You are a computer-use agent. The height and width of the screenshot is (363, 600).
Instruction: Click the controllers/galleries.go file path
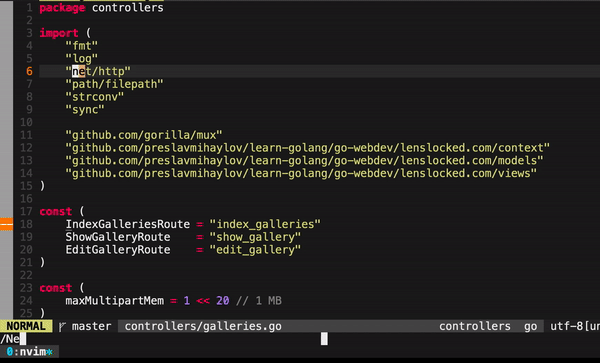203,326
